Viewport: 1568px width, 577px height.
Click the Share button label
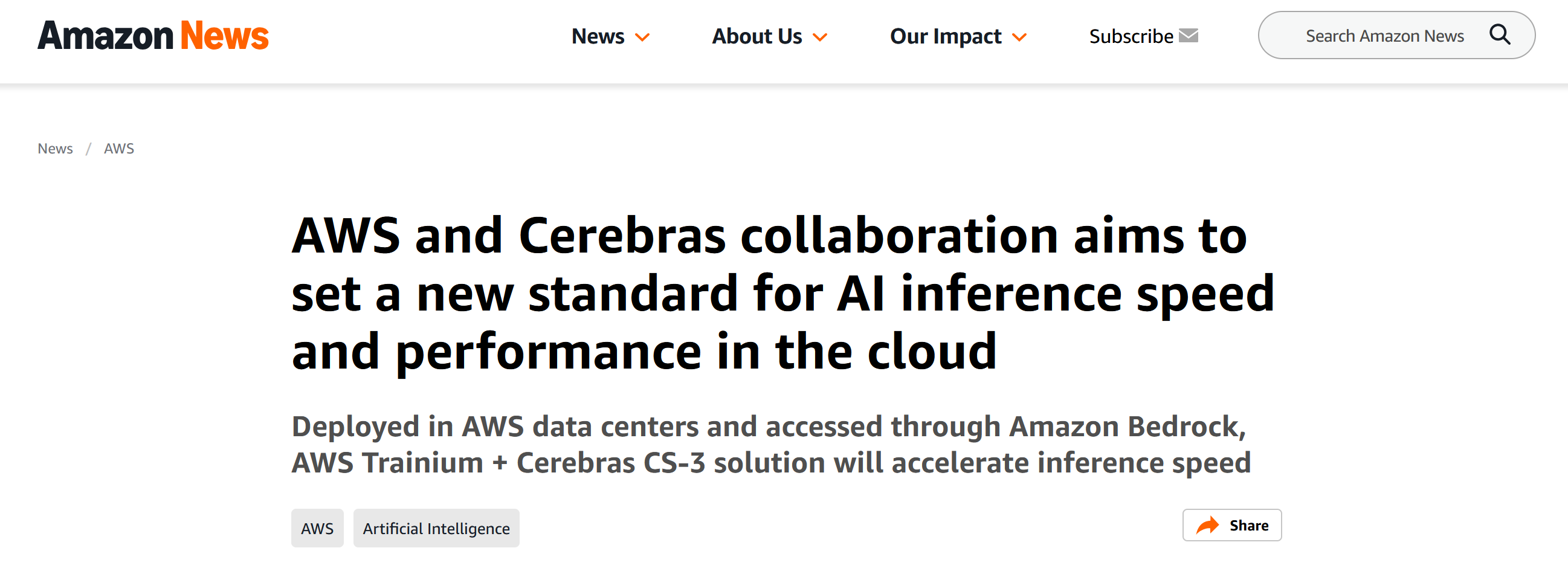coord(1249,525)
